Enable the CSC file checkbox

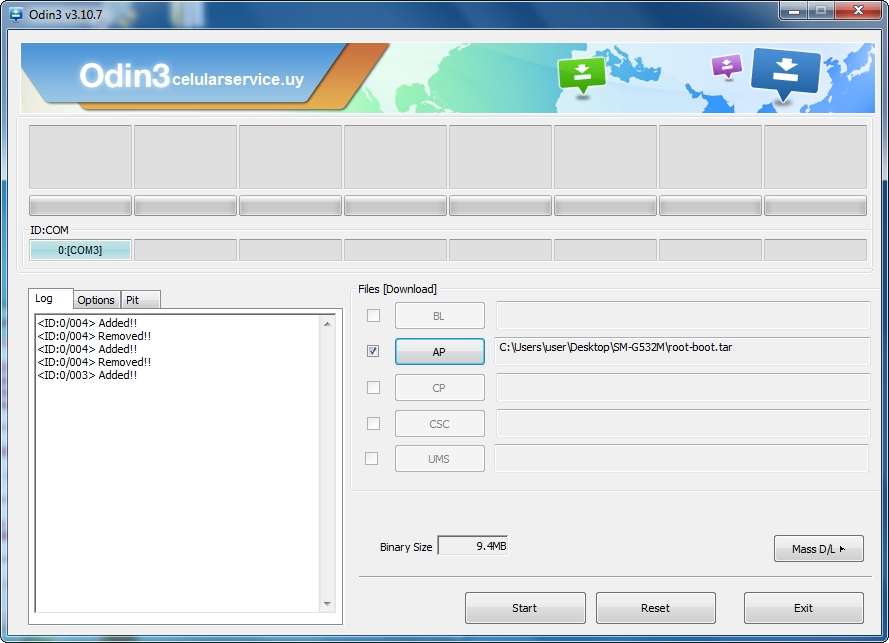point(373,423)
